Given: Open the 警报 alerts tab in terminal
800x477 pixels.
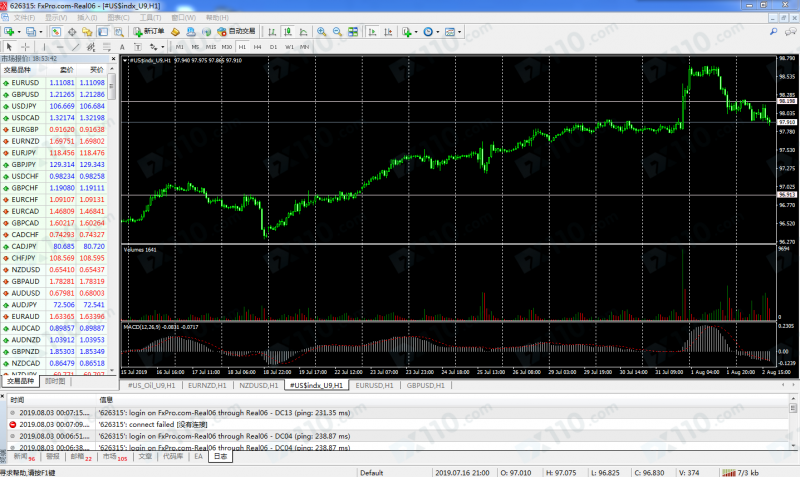Looking at the screenshot, I should 53,457.
